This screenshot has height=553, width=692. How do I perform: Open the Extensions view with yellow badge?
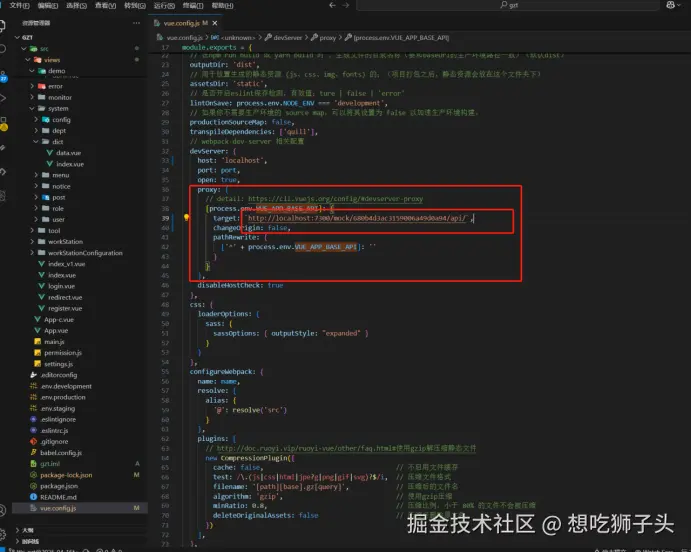tap(3, 124)
